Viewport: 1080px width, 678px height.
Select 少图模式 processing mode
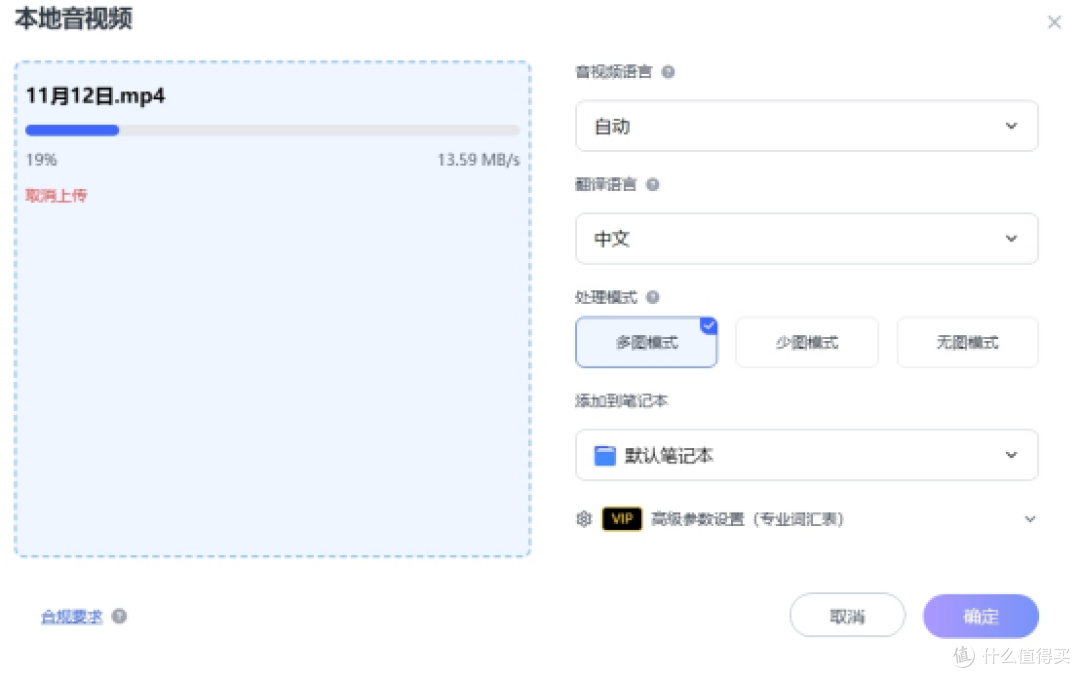pos(807,342)
